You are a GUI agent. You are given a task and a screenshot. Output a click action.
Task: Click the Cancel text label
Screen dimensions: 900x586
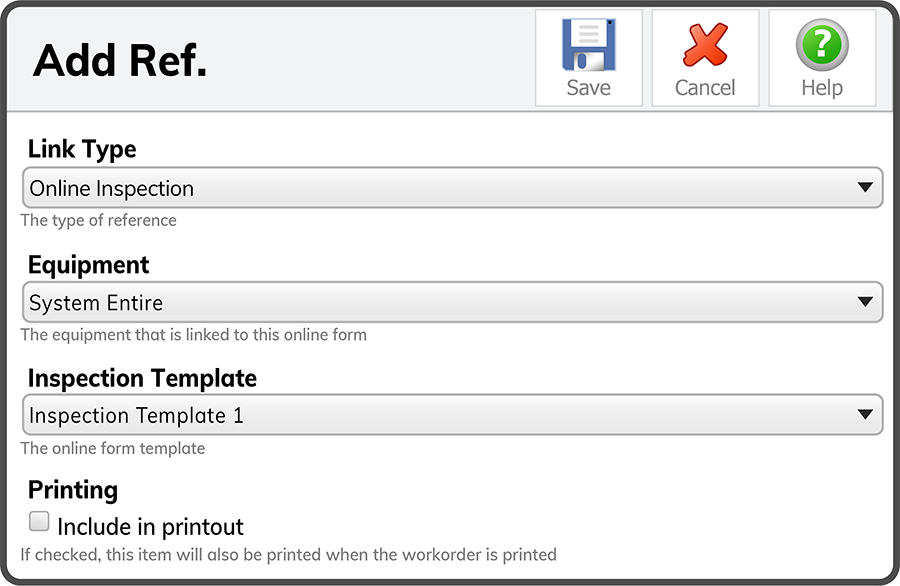(x=705, y=88)
